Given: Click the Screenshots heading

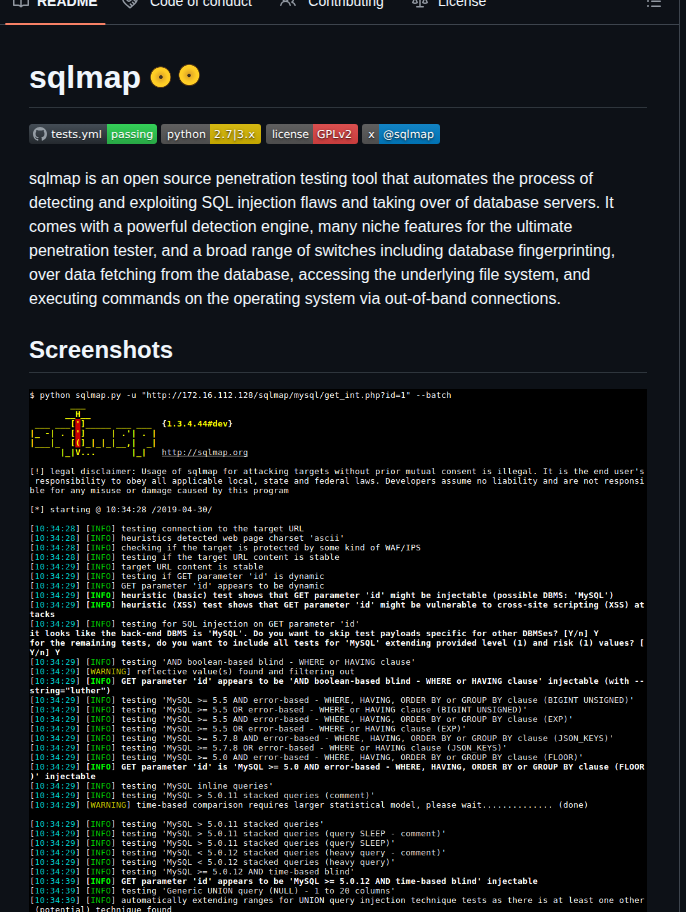Looking at the screenshot, I should pyautogui.click(x=101, y=350).
